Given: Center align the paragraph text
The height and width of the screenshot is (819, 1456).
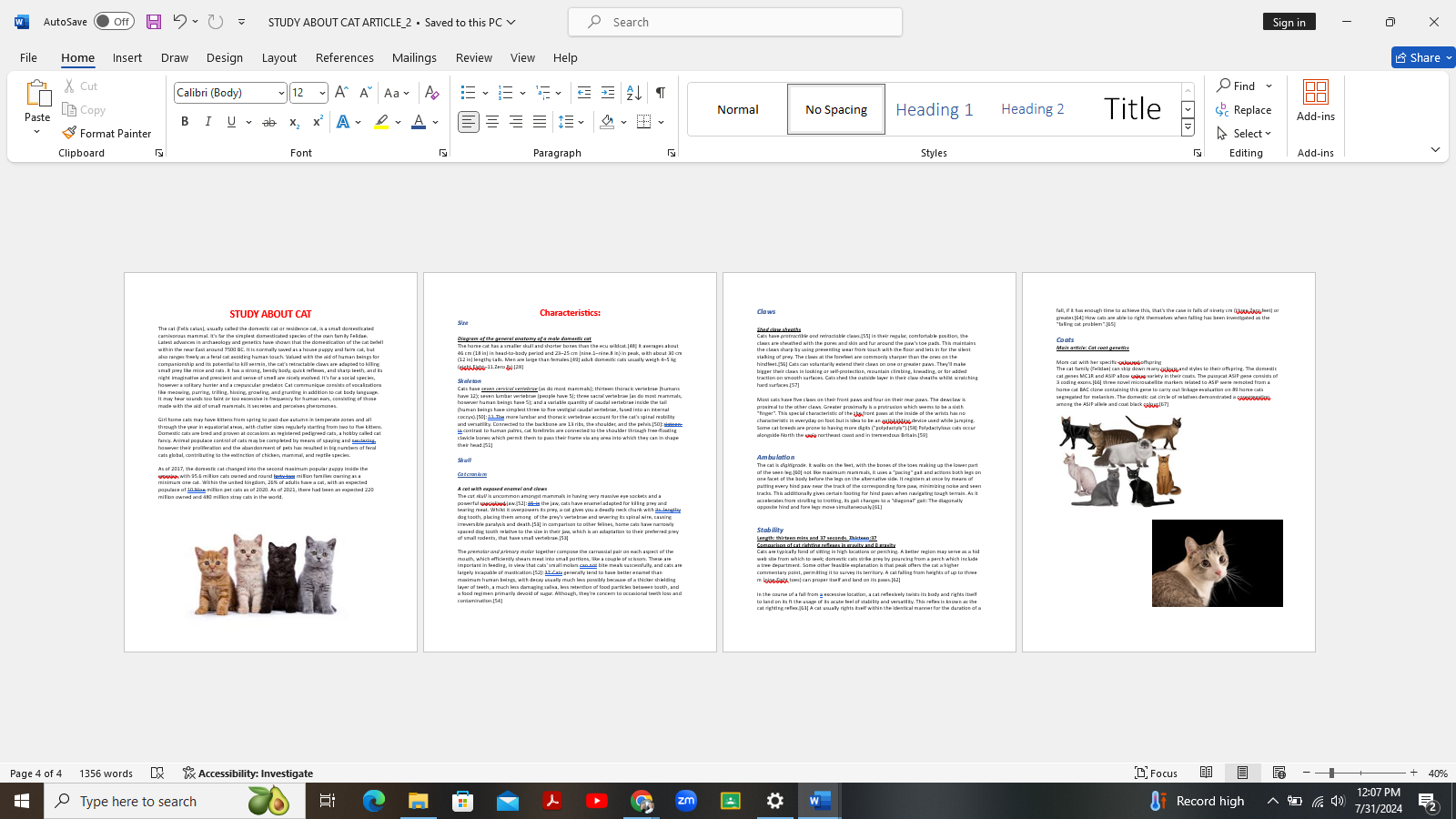Looking at the screenshot, I should [492, 122].
